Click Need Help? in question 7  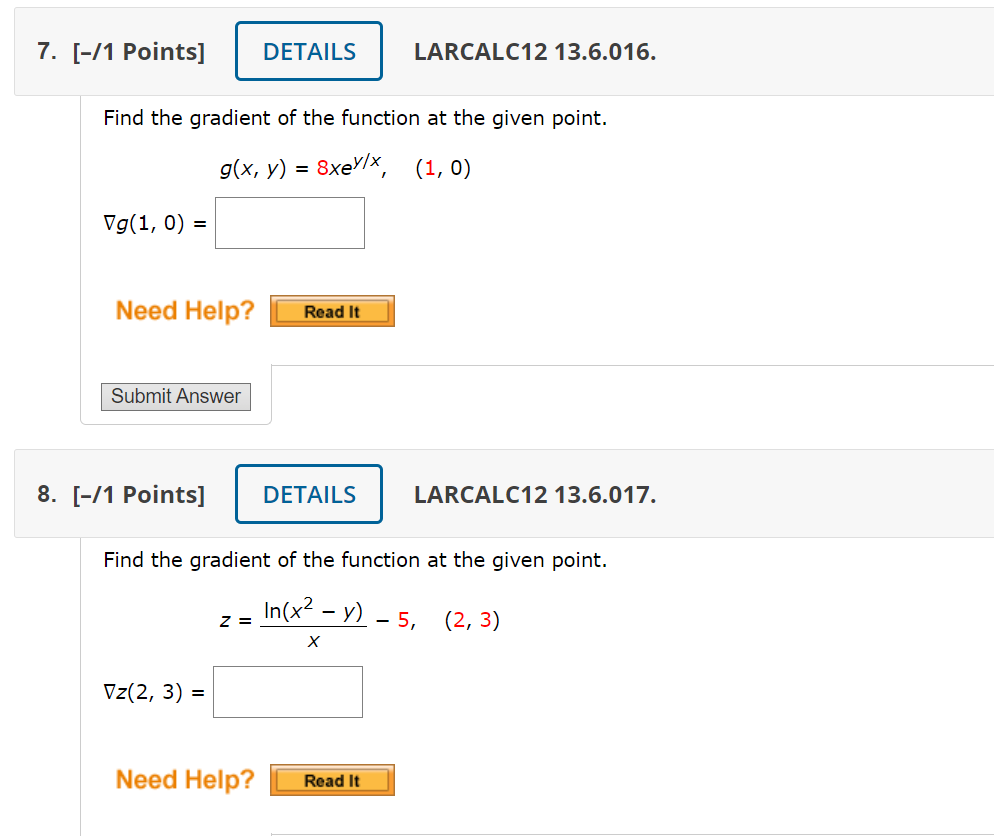click(184, 310)
